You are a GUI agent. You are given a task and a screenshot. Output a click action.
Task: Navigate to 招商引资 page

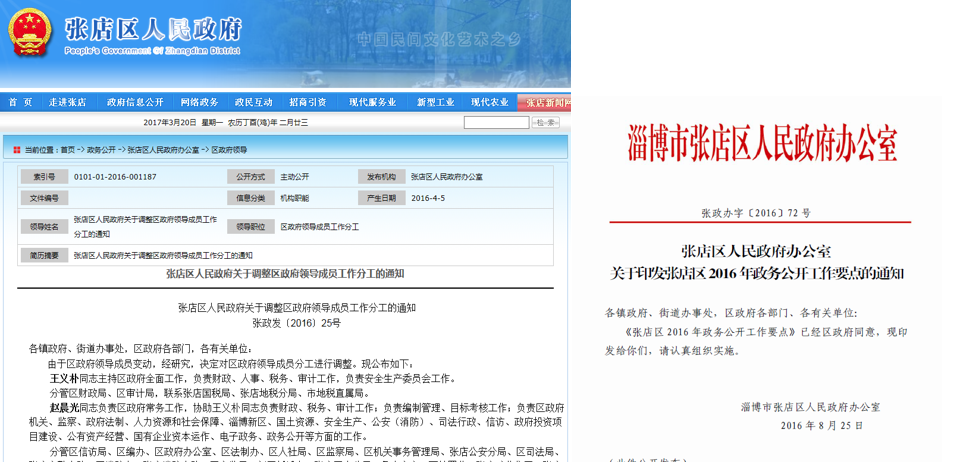pyautogui.click(x=308, y=102)
